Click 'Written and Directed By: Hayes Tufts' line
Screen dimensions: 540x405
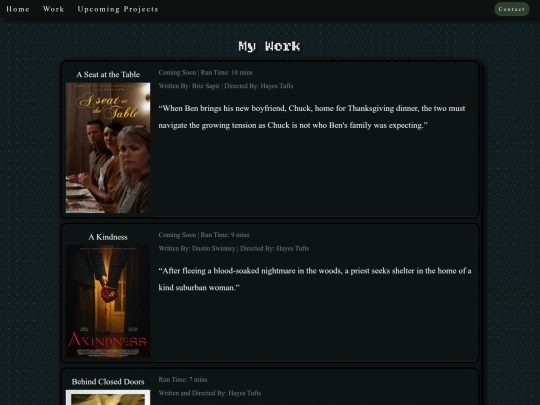[210, 393]
